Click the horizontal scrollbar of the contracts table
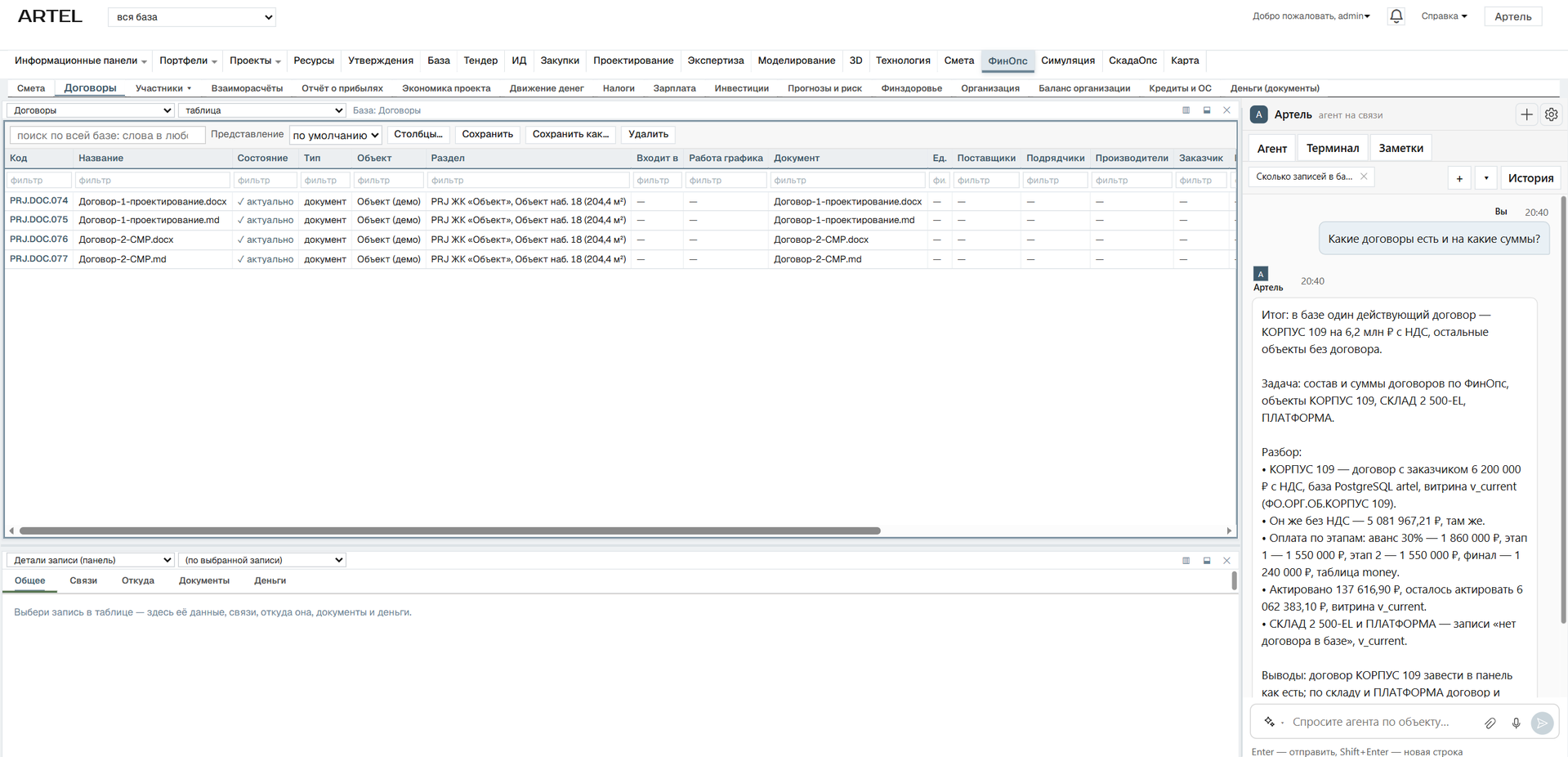The height and width of the screenshot is (757, 1568). [x=449, y=531]
